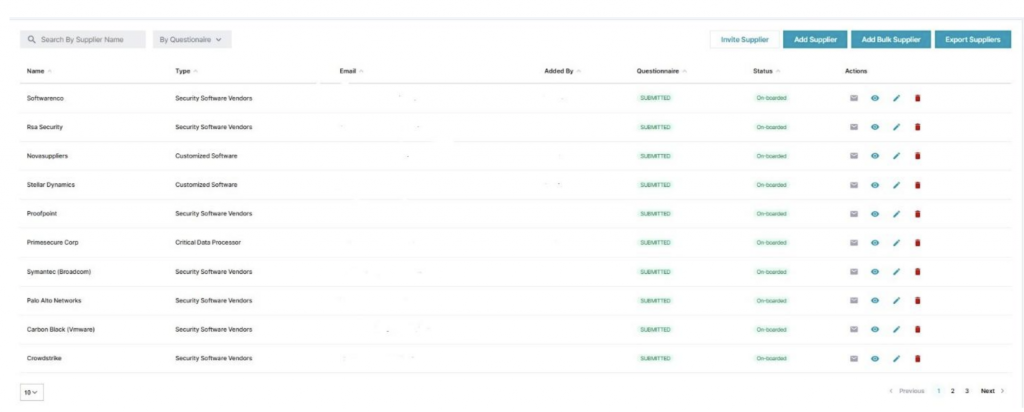Screen dimensions: 1024x412
Task: Sort table by Status column
Action: [766, 71]
